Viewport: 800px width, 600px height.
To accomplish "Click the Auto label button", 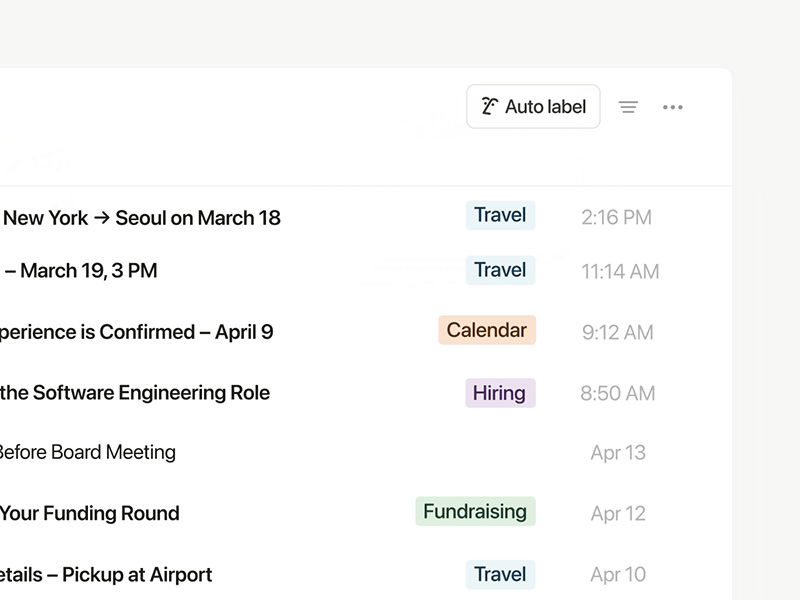I will 533,107.
